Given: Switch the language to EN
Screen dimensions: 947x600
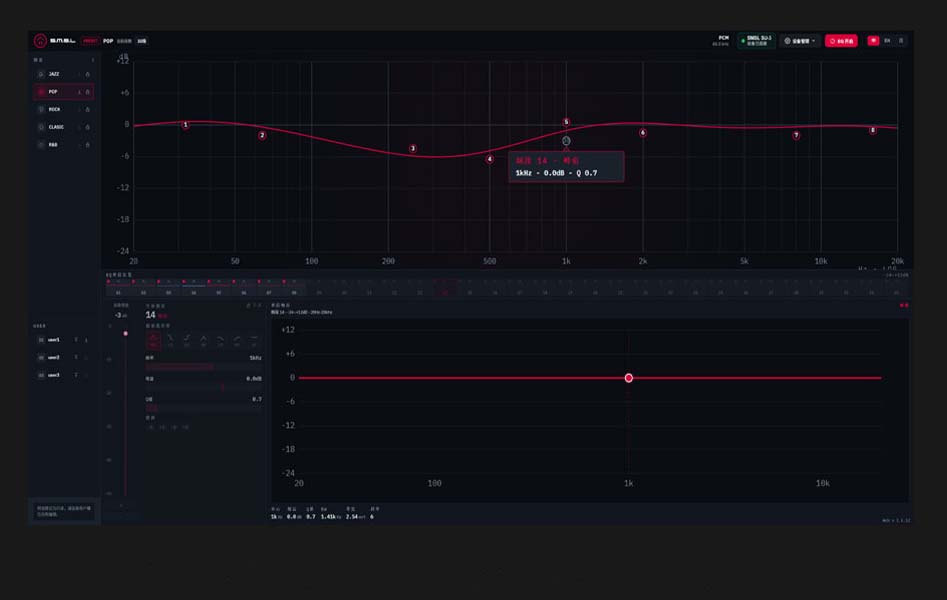Looking at the screenshot, I should point(887,40).
